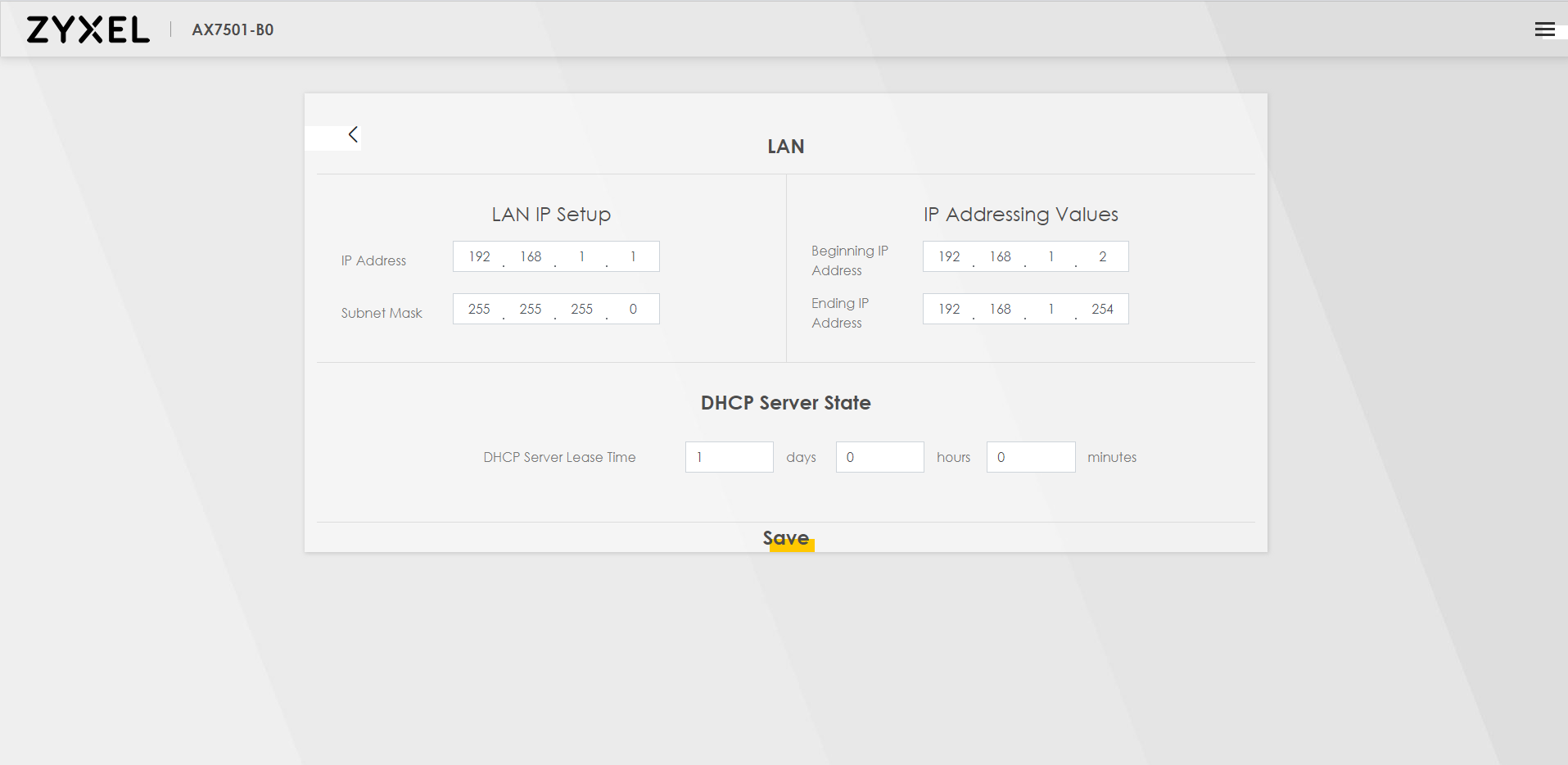Edit third octet of Beginning IP Address
Screen dimensions: 1568x765
(x=1051, y=256)
